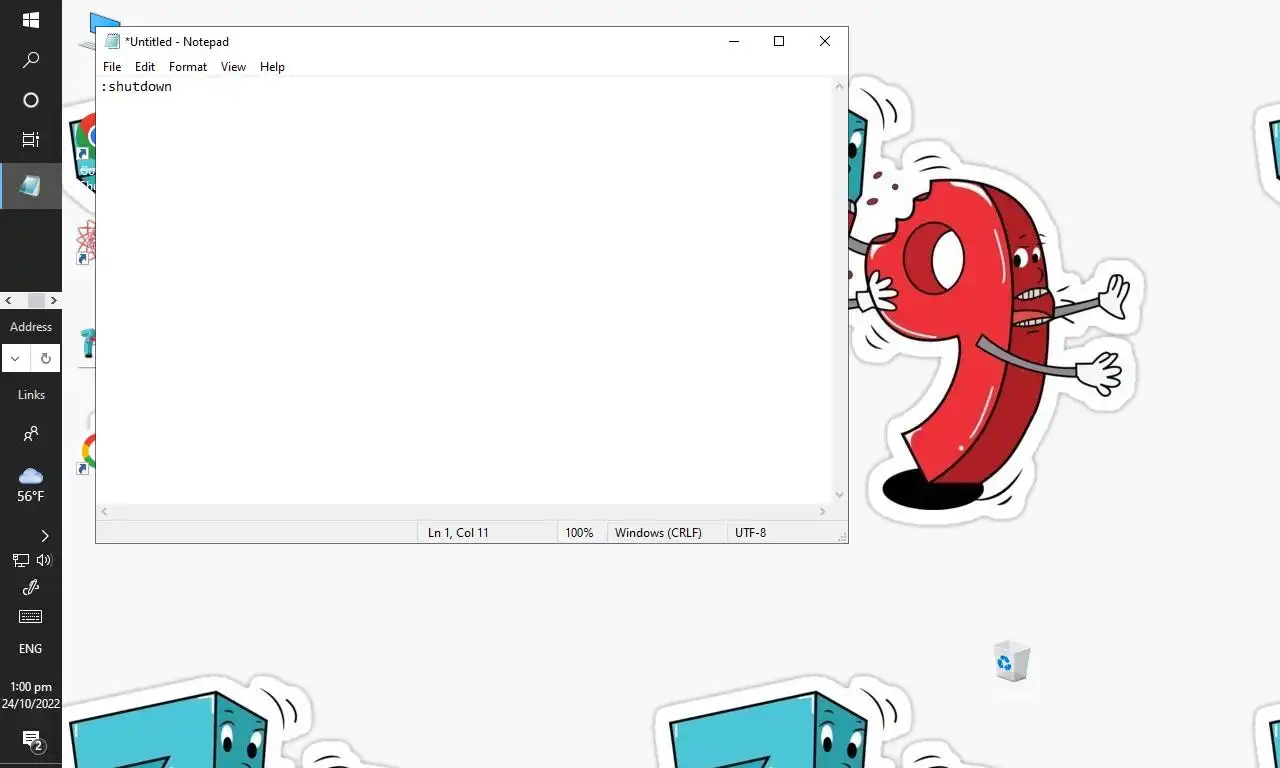The image size is (1280, 768).
Task: Click Notepad vertical scrollbar down arrow
Action: [x=840, y=495]
